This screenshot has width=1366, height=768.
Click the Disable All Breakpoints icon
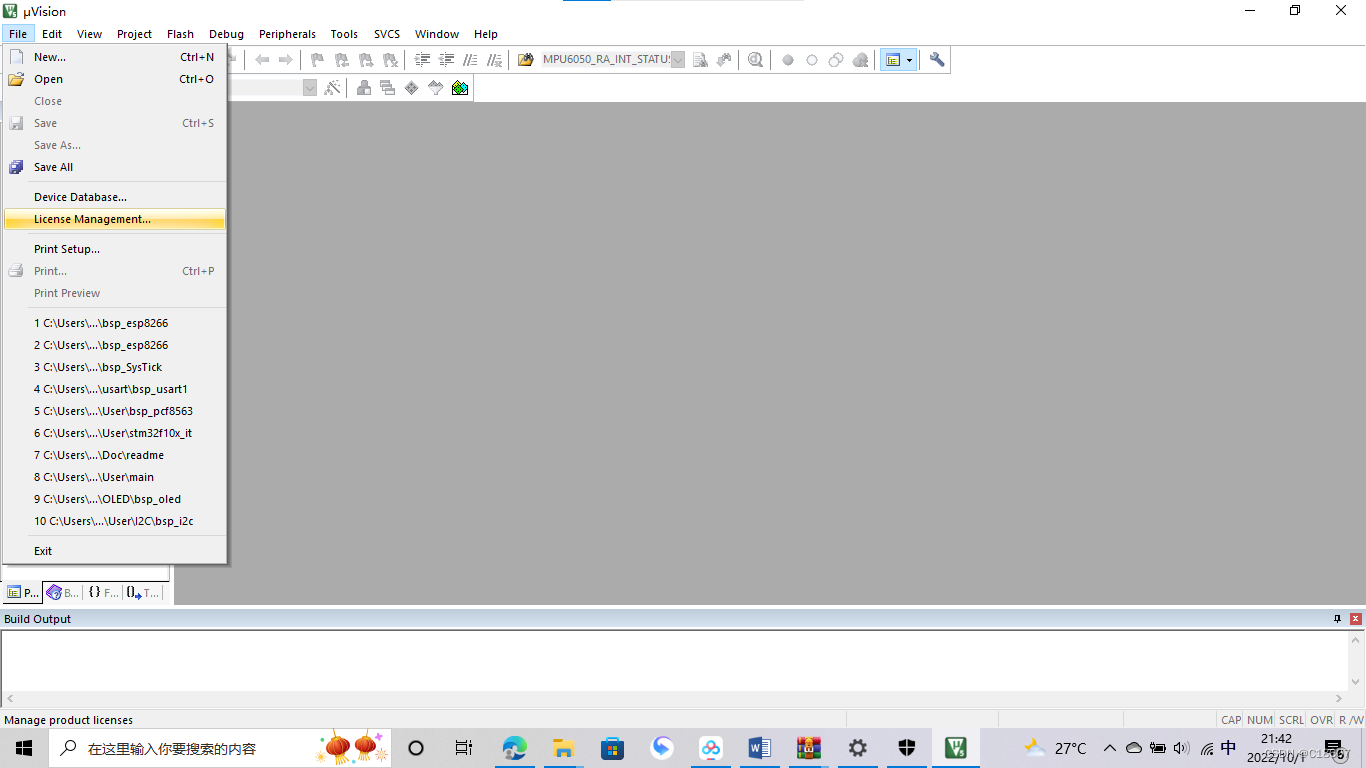[x=836, y=60]
